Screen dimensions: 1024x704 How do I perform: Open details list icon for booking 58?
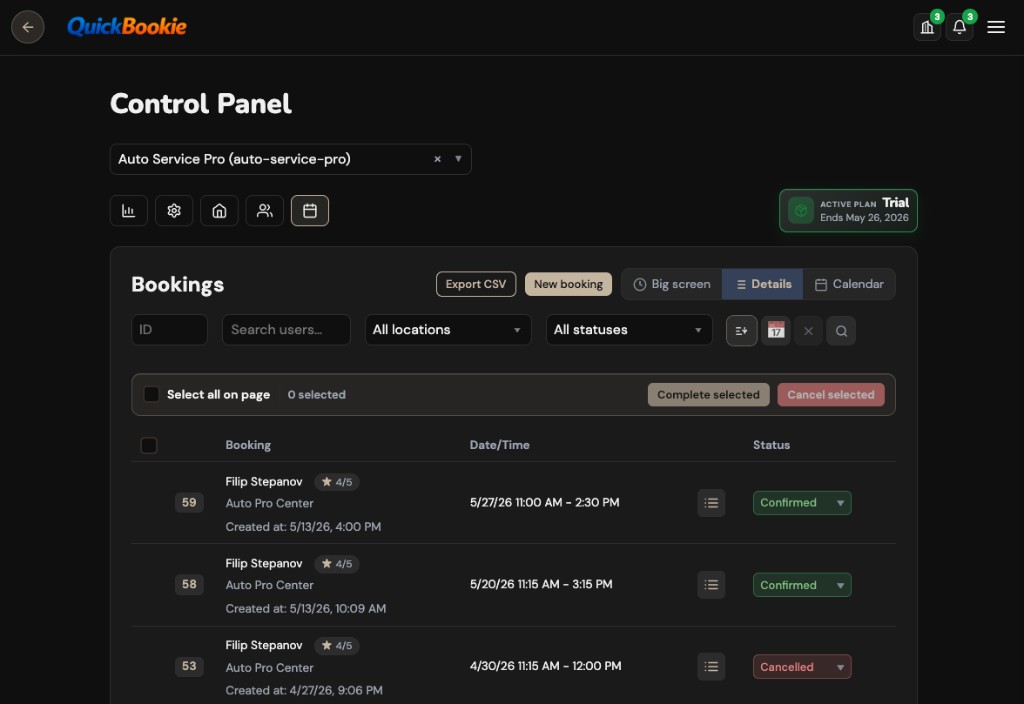[x=711, y=584]
